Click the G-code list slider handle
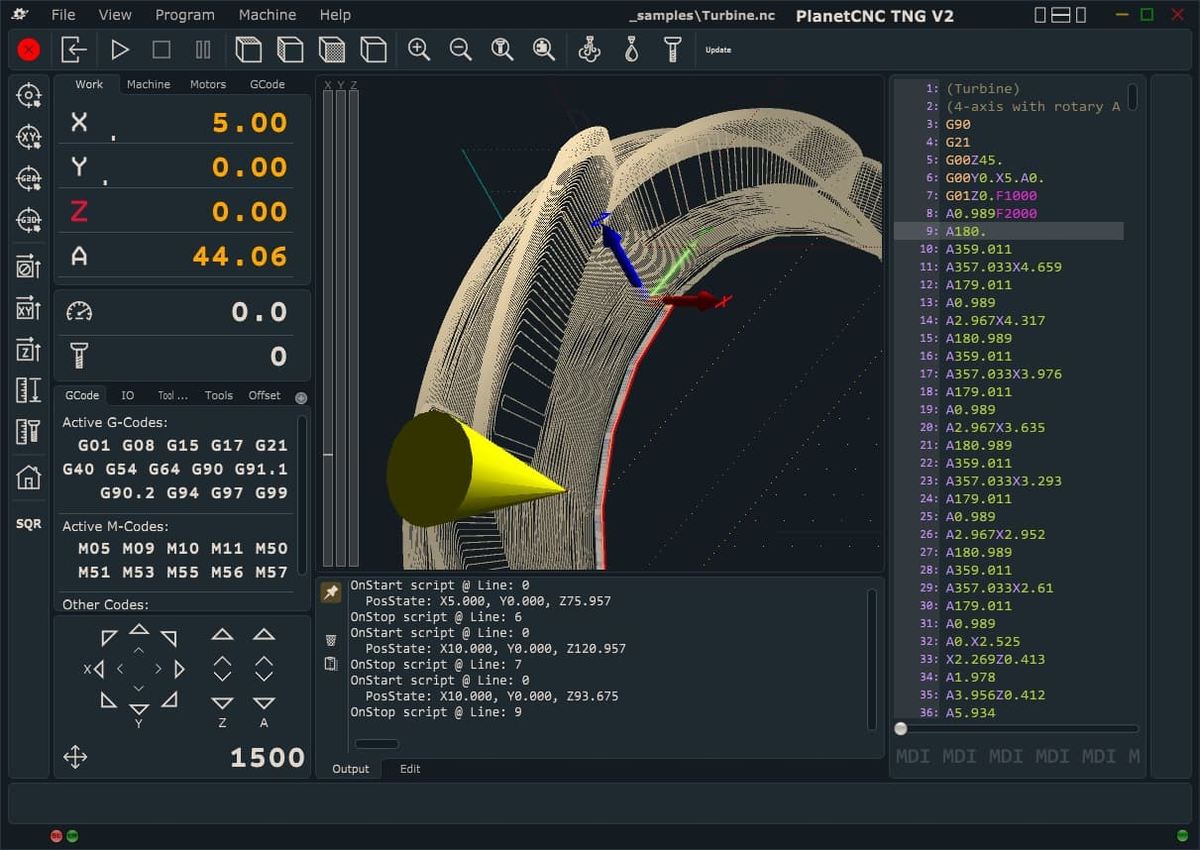Image resolution: width=1200 pixels, height=850 pixels. (x=901, y=728)
